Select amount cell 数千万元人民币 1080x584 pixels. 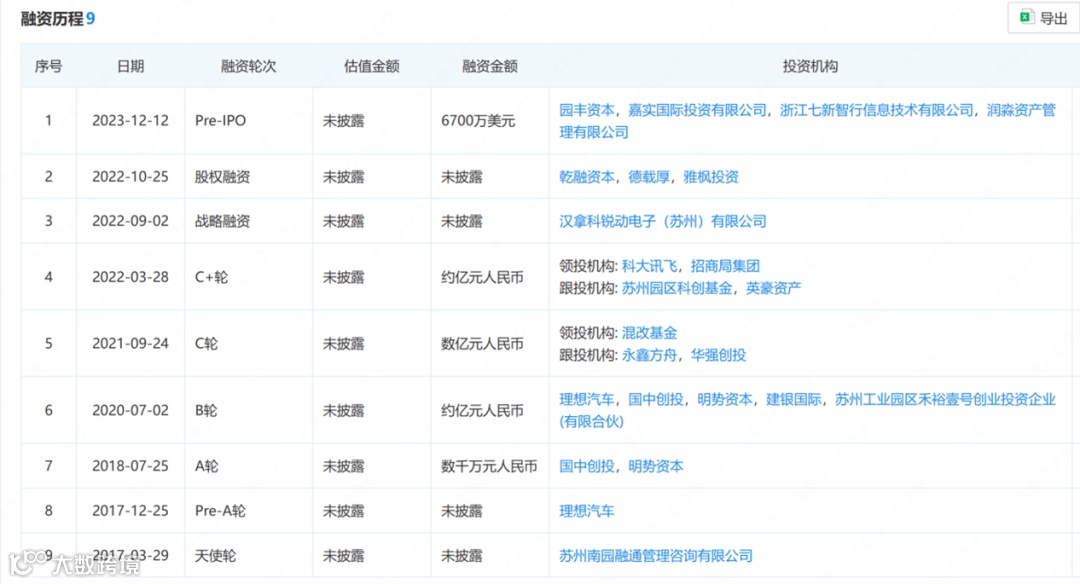[489, 466]
